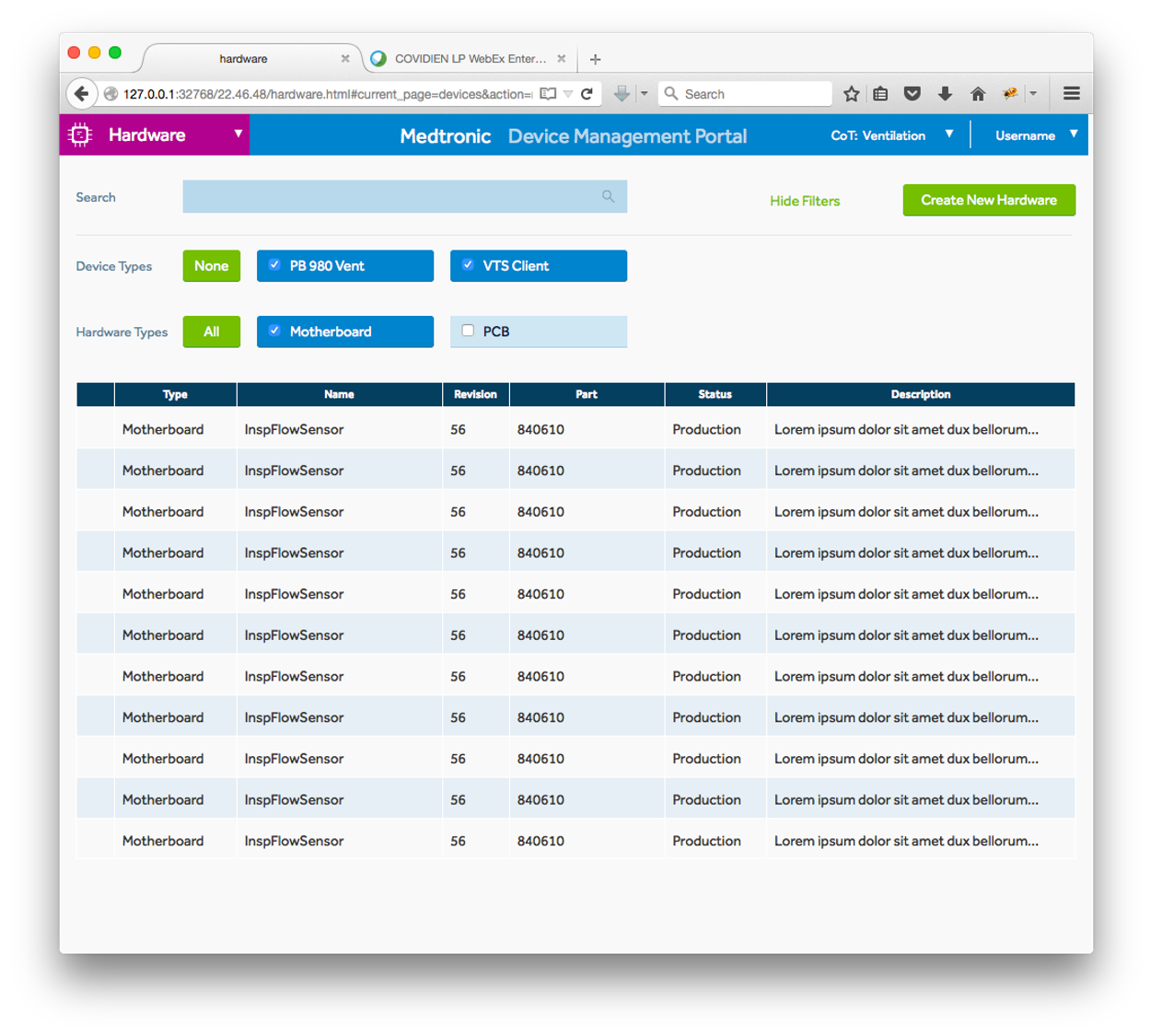Click the browser search magnifier icon

click(x=671, y=94)
